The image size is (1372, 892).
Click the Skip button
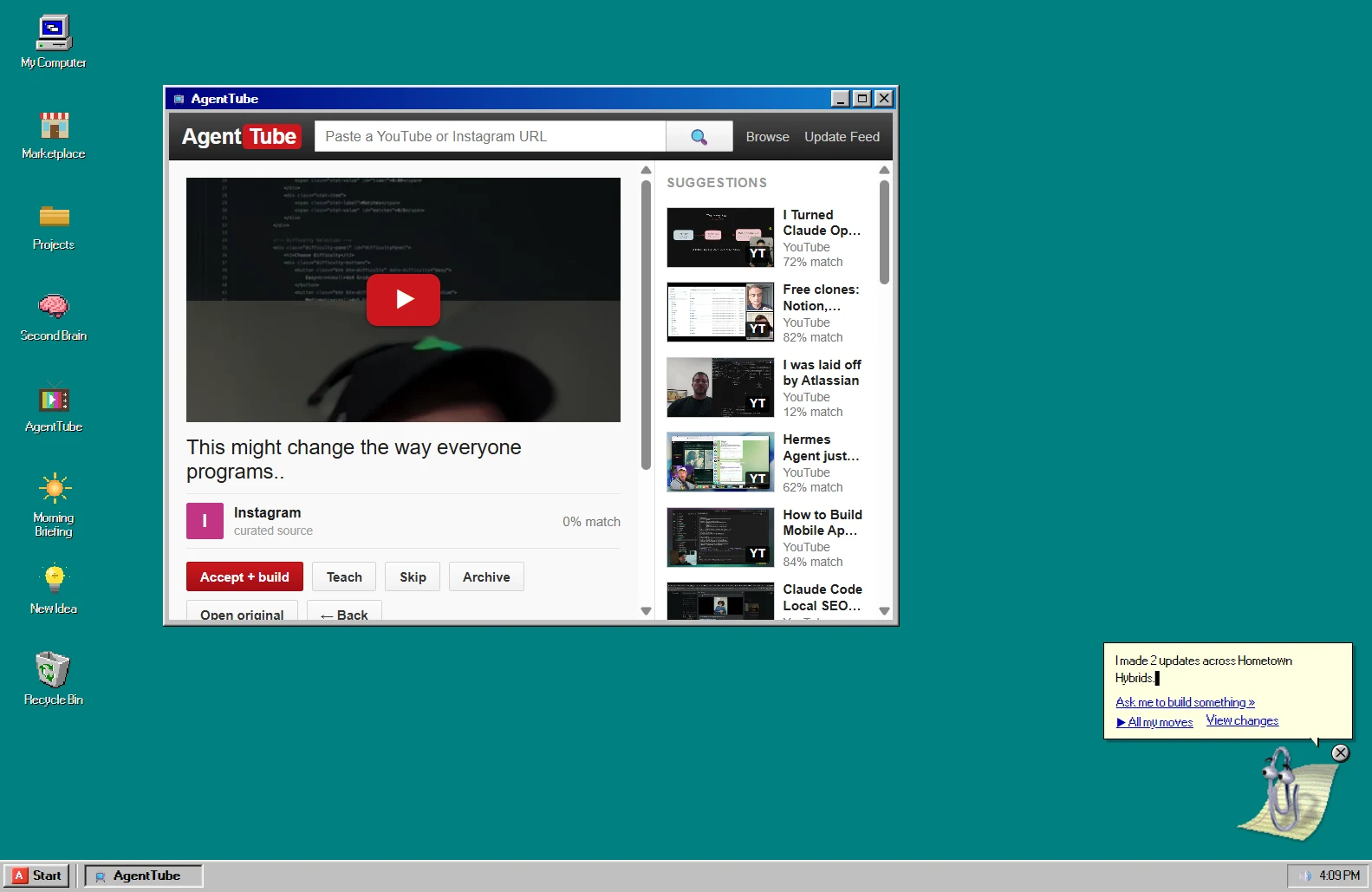pos(413,577)
